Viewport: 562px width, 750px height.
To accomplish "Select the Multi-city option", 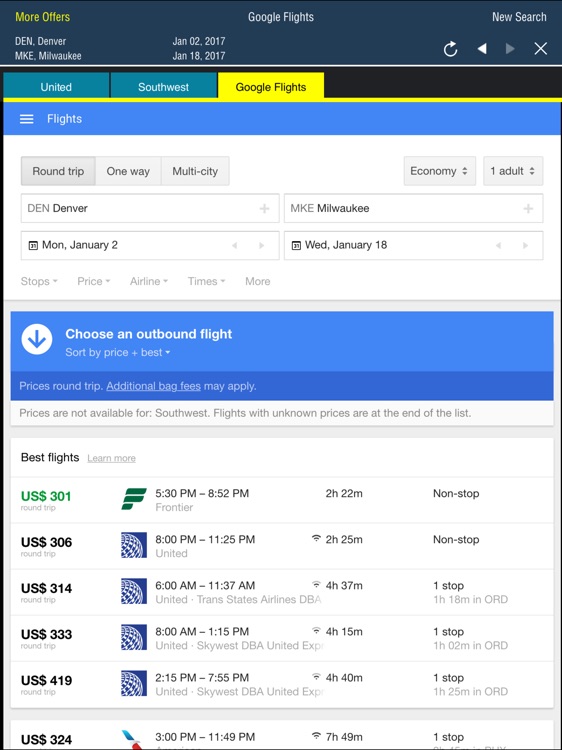I will (195, 171).
